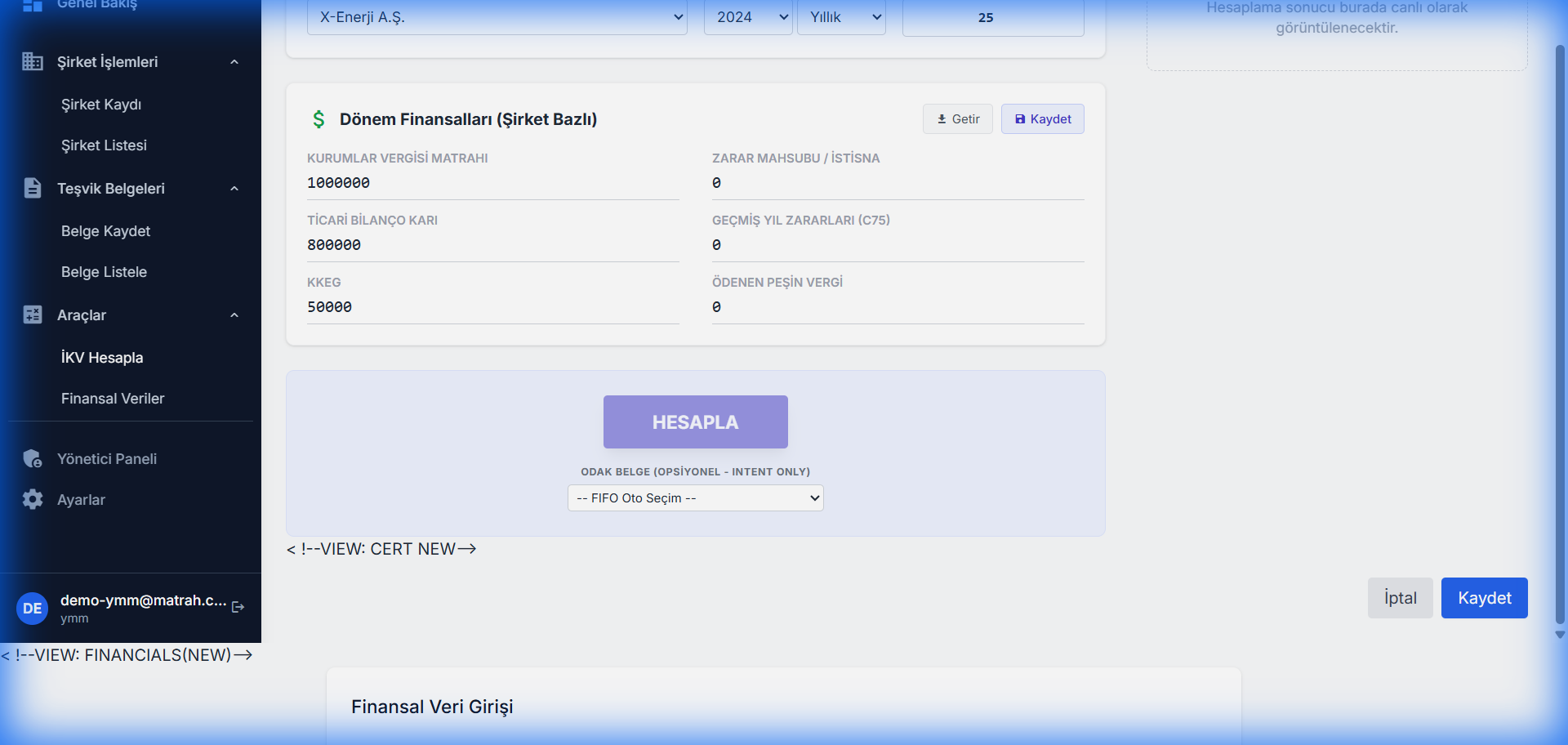Collapse the Şirket İşlemleri section chevron
Screen dimensions: 1568x745
pyautogui.click(x=234, y=62)
